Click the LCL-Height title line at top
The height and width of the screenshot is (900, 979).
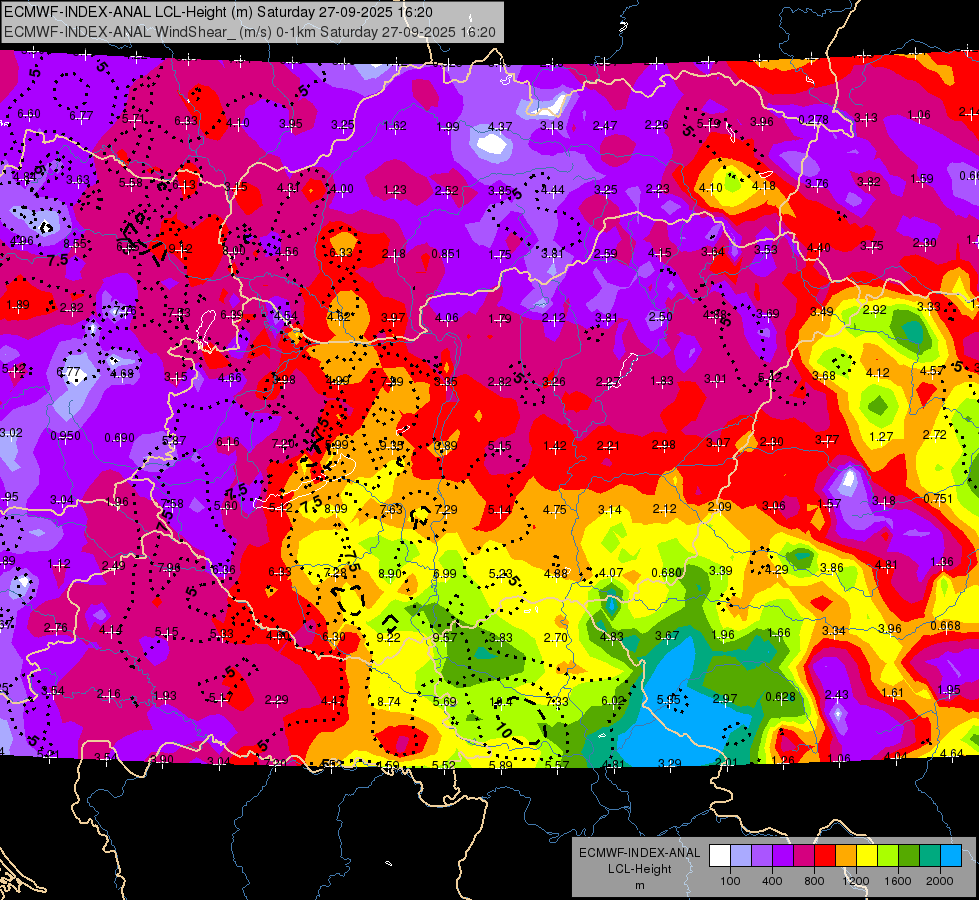pos(219,12)
